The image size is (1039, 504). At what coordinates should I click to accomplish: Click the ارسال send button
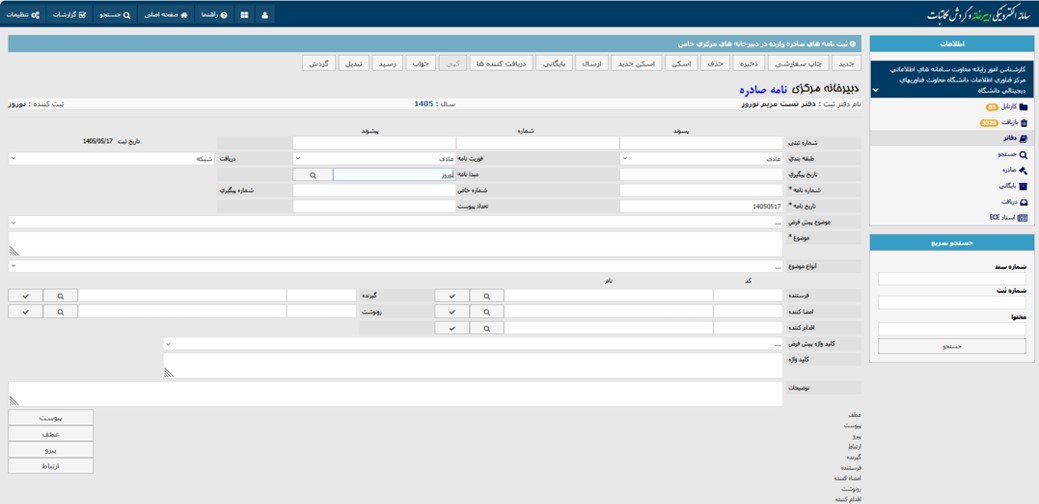(591, 63)
